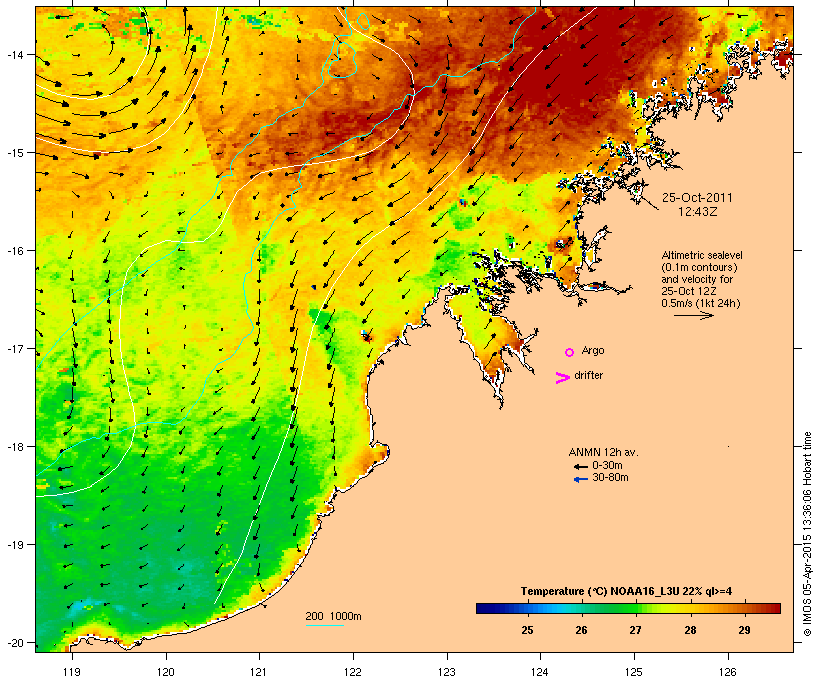Click the dark red end of colorbar
Image resolution: width=820 pixels, height=680 pixels.
pyautogui.click(x=775, y=608)
